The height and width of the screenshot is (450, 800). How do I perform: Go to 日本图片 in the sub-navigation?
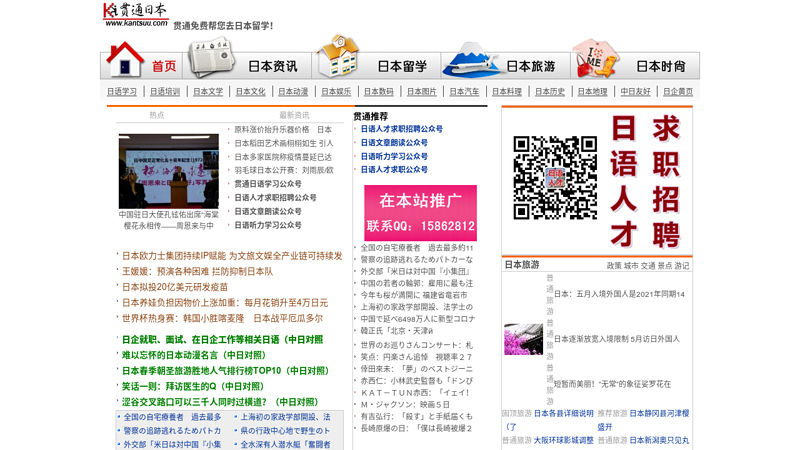pyautogui.click(x=421, y=92)
